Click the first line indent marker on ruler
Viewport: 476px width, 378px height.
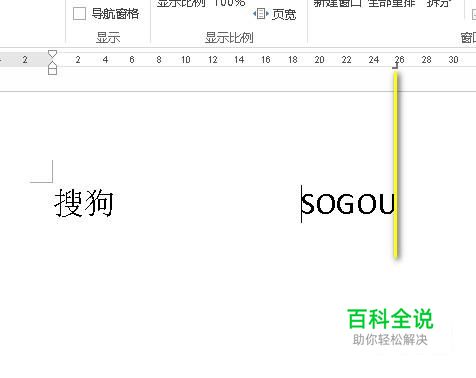click(x=52, y=54)
